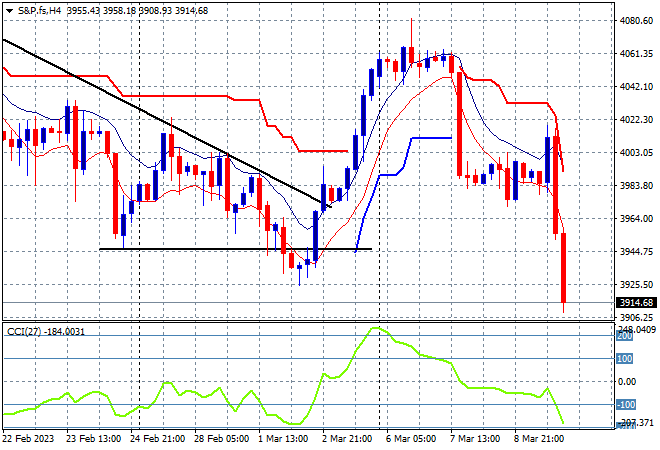This screenshot has width=660, height=450.
Task: Click the current price tag 3914.68
Action: pos(636,303)
